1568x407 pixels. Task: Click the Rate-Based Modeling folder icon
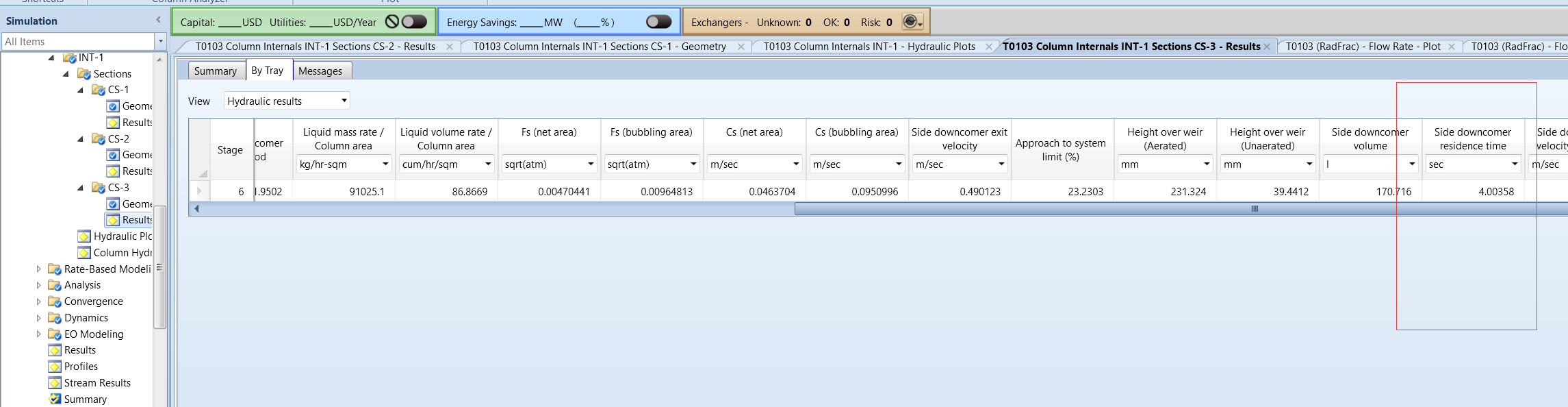(55, 269)
